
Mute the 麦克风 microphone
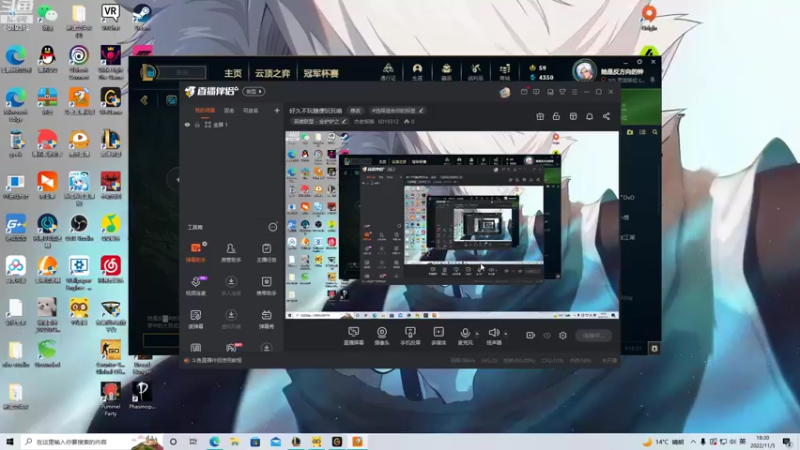465,336
